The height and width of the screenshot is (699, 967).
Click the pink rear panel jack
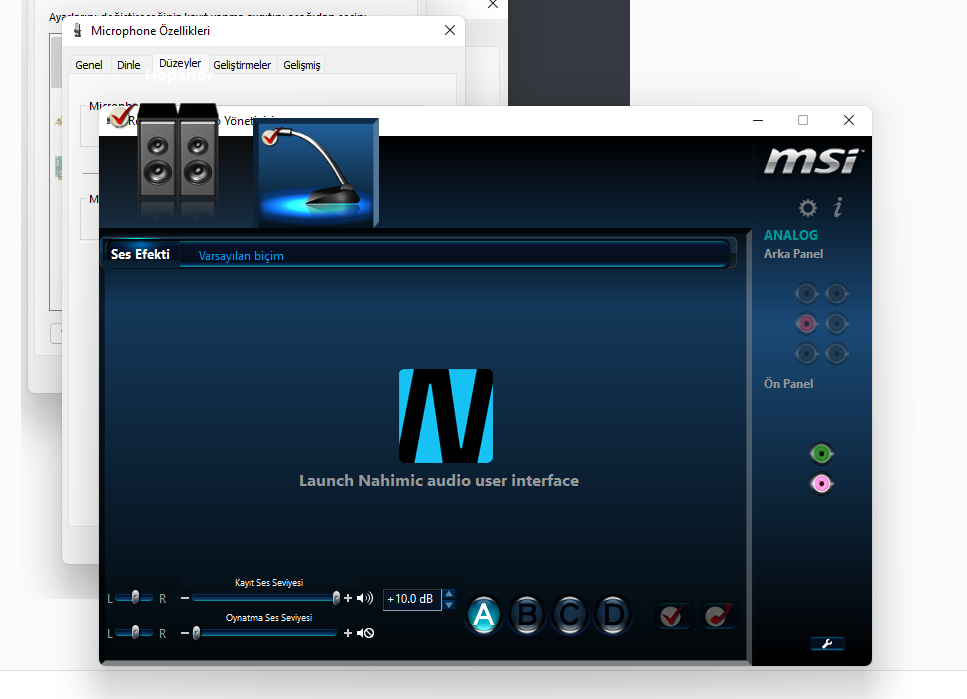coord(806,323)
